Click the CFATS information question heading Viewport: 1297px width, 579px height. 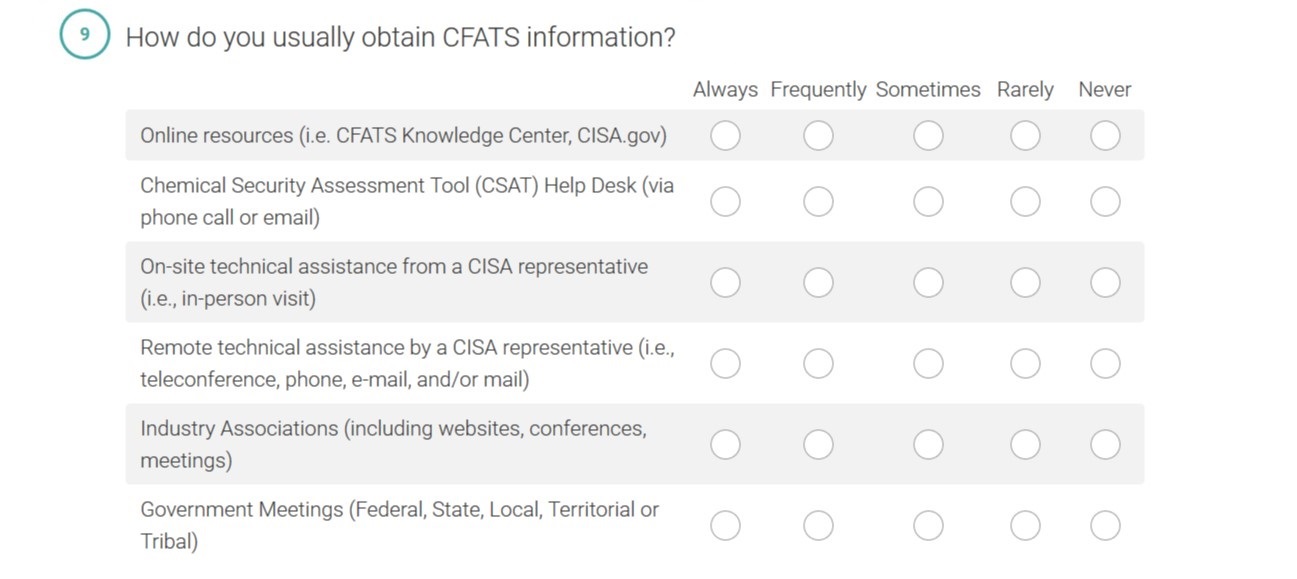pos(400,38)
